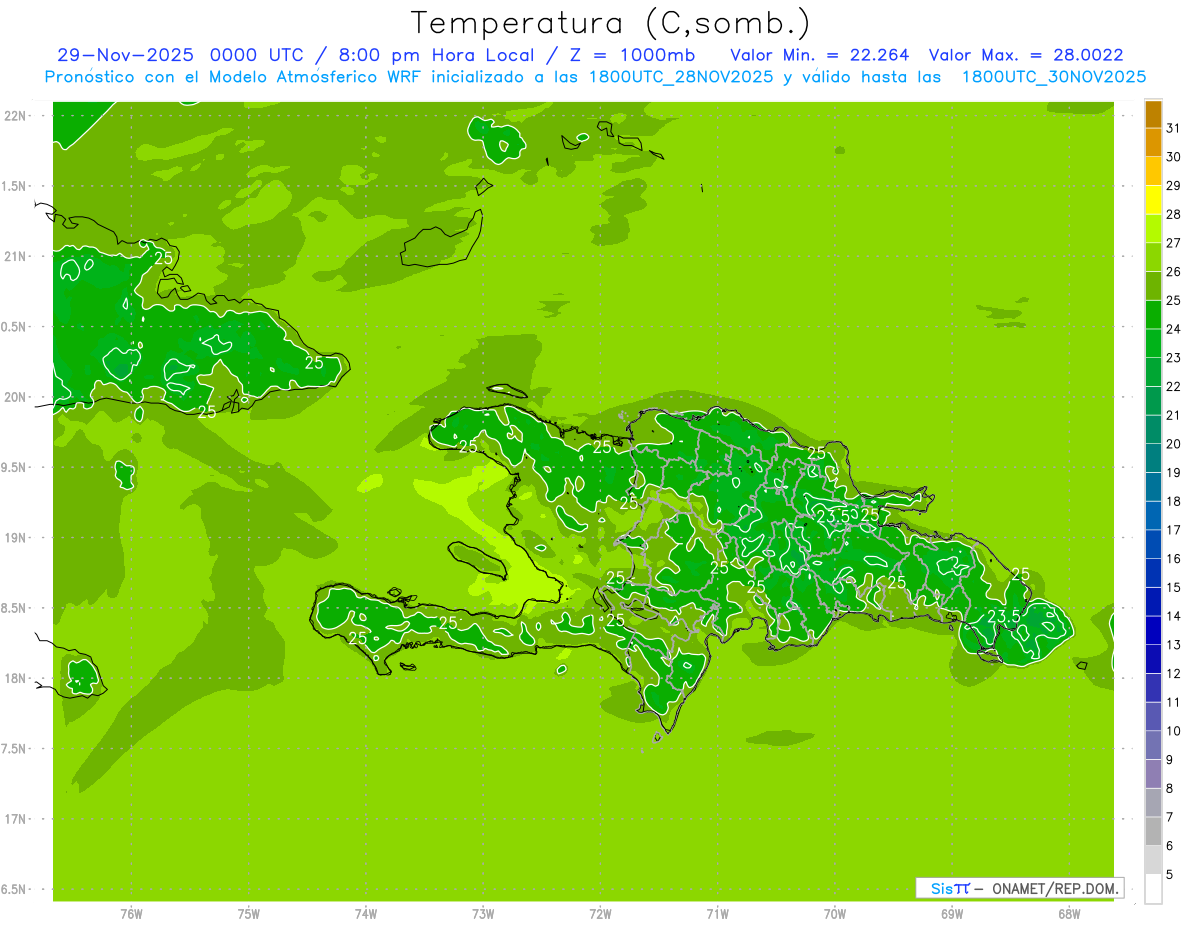Screen dimensions: 1200x927
Task: Click the "74W" longitude axis label
Action: tap(366, 913)
